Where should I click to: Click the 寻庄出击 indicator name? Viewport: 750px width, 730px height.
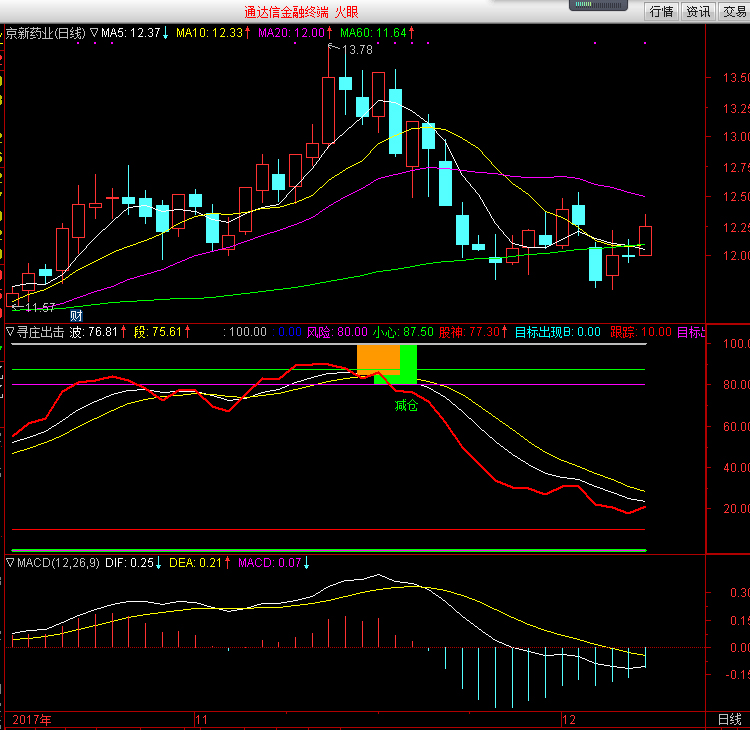[x=41, y=332]
